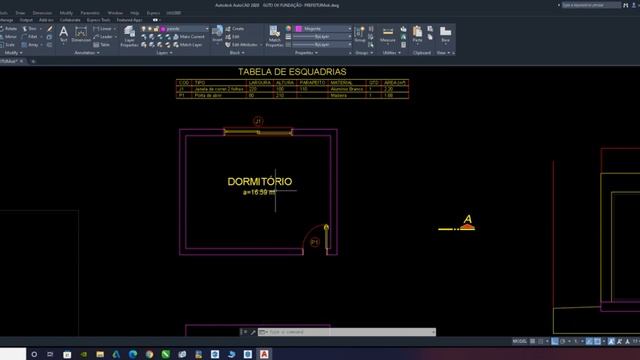The width and height of the screenshot is (640, 360).
Task: Open Layer Properties manager
Action: [x=129, y=36]
